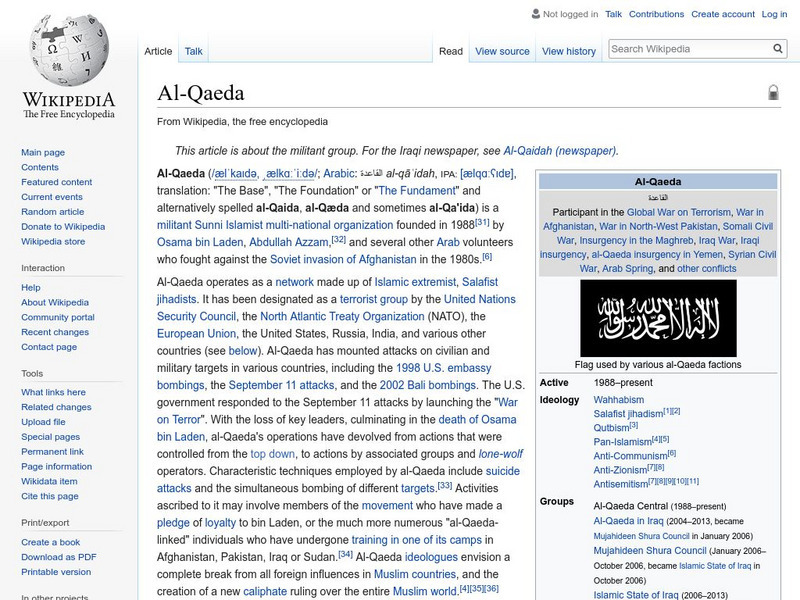Viewport: 800px width, 600px height.
Task: Click the page protection padlock icon
Action: [x=773, y=92]
